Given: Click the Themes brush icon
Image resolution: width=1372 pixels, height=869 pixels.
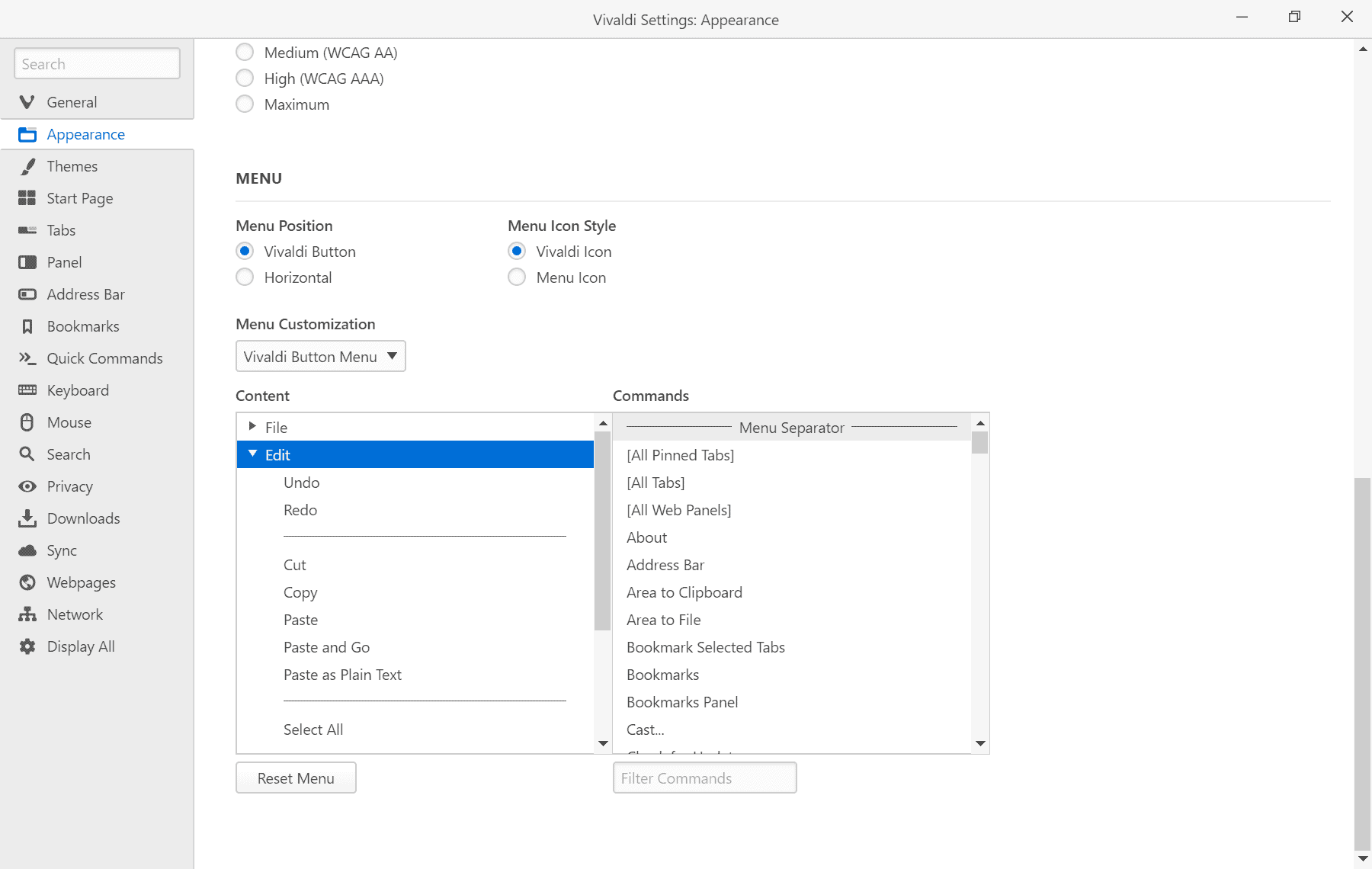Looking at the screenshot, I should (x=27, y=166).
